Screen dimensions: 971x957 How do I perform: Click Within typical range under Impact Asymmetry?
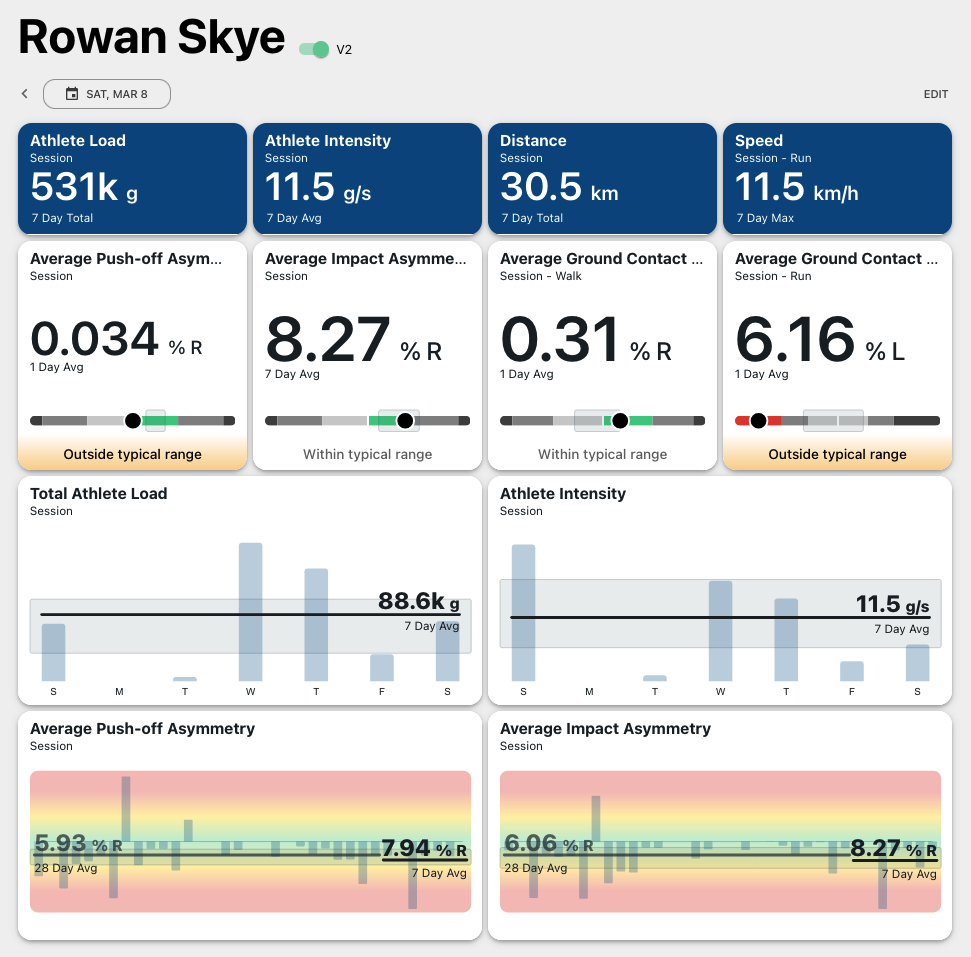click(367, 454)
